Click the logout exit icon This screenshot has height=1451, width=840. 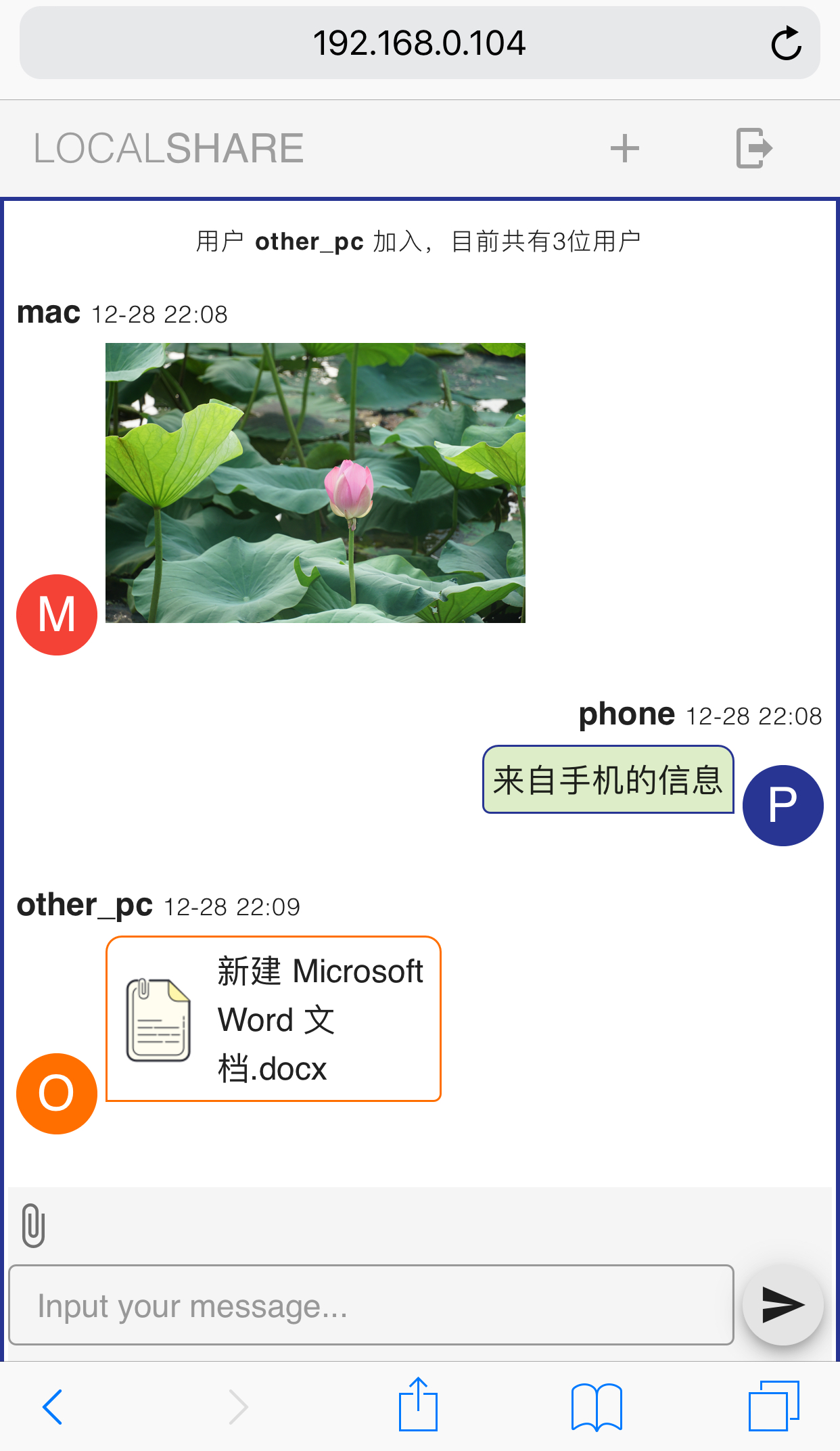[x=754, y=148]
